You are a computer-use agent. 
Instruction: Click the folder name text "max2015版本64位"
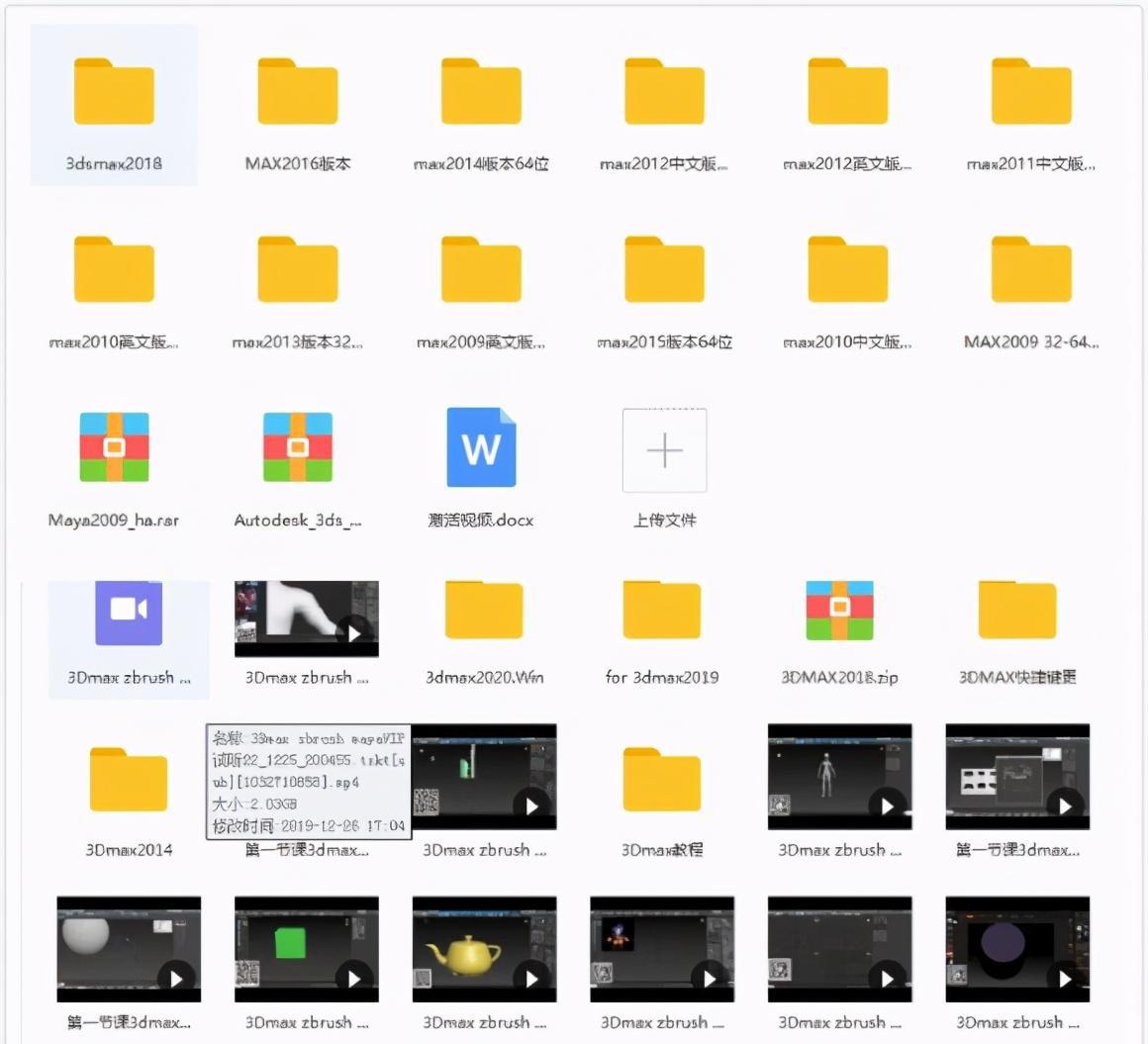pos(665,342)
